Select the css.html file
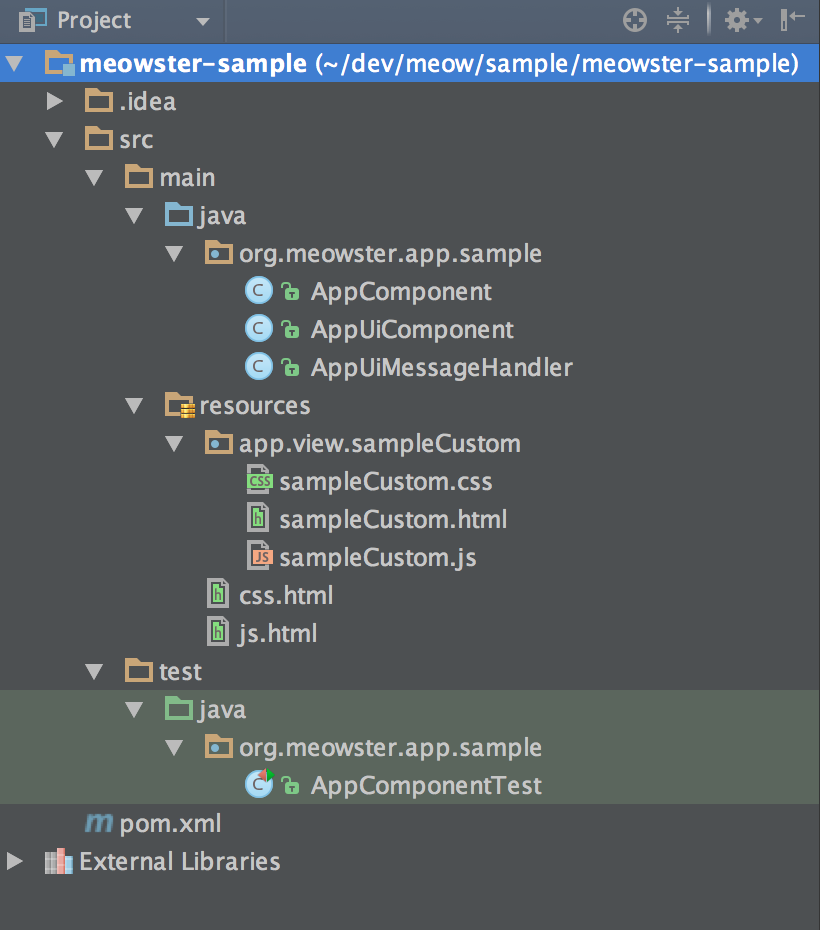820x930 pixels. coord(286,596)
